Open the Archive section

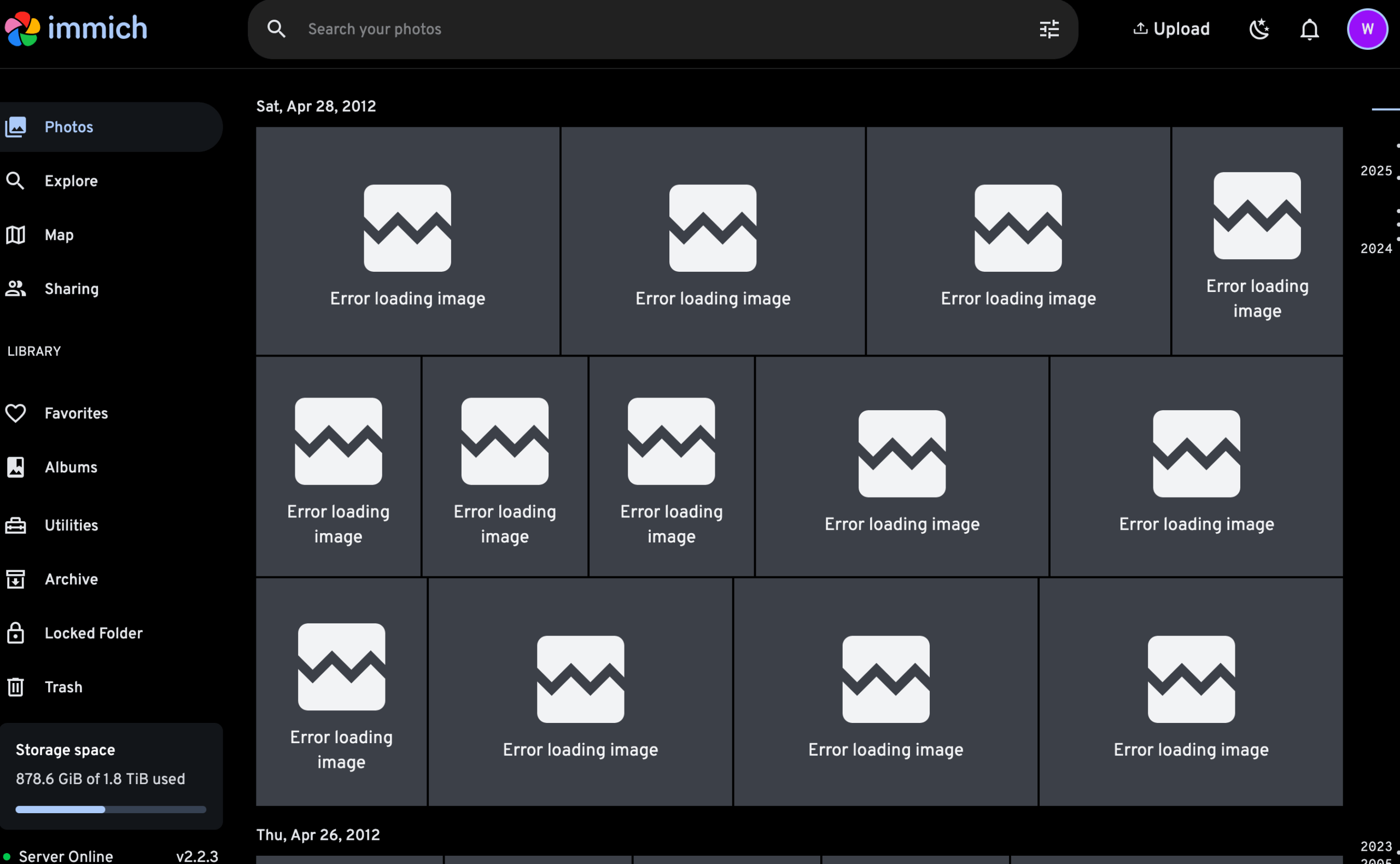(x=71, y=580)
